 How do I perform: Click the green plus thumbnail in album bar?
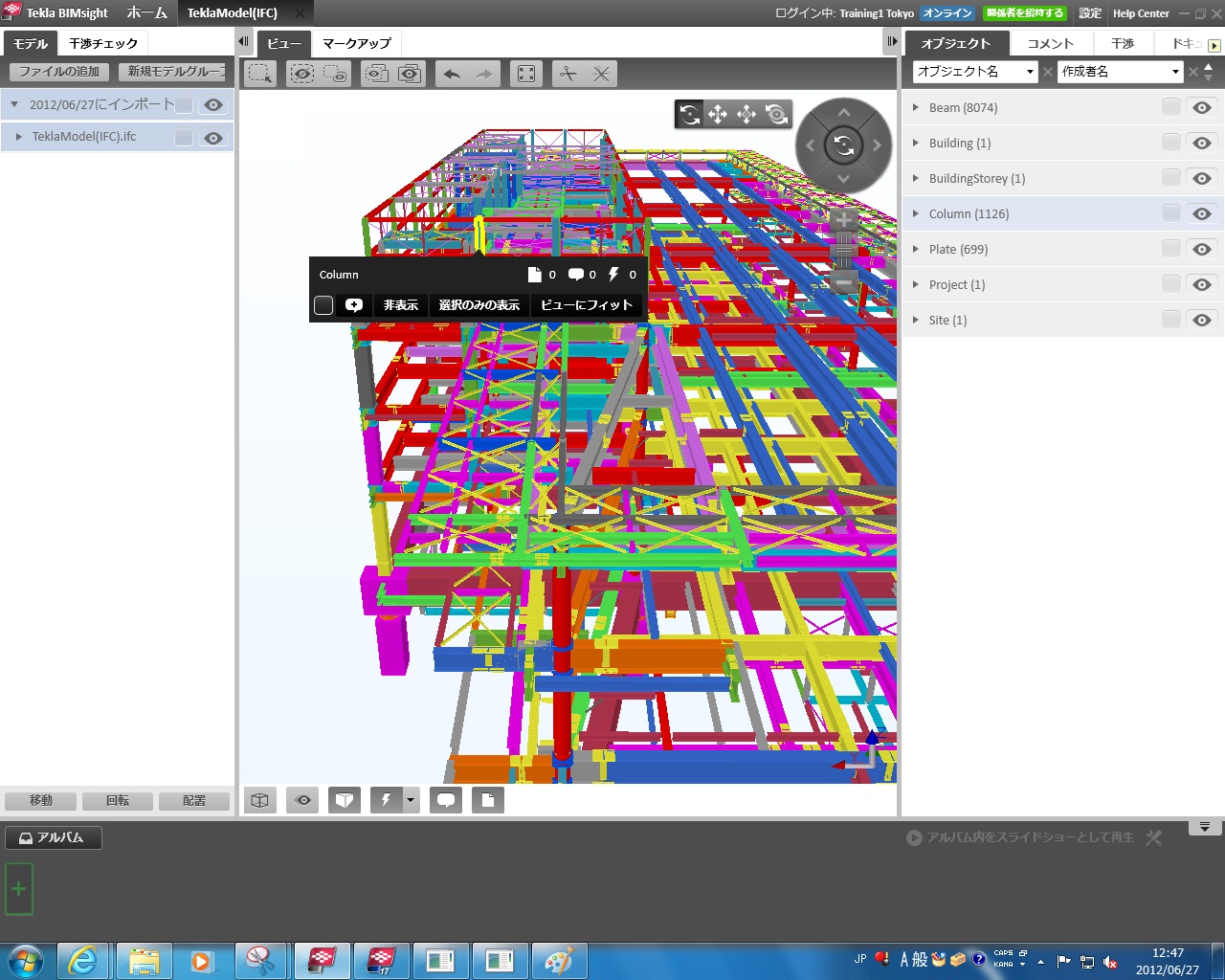pos(19,888)
